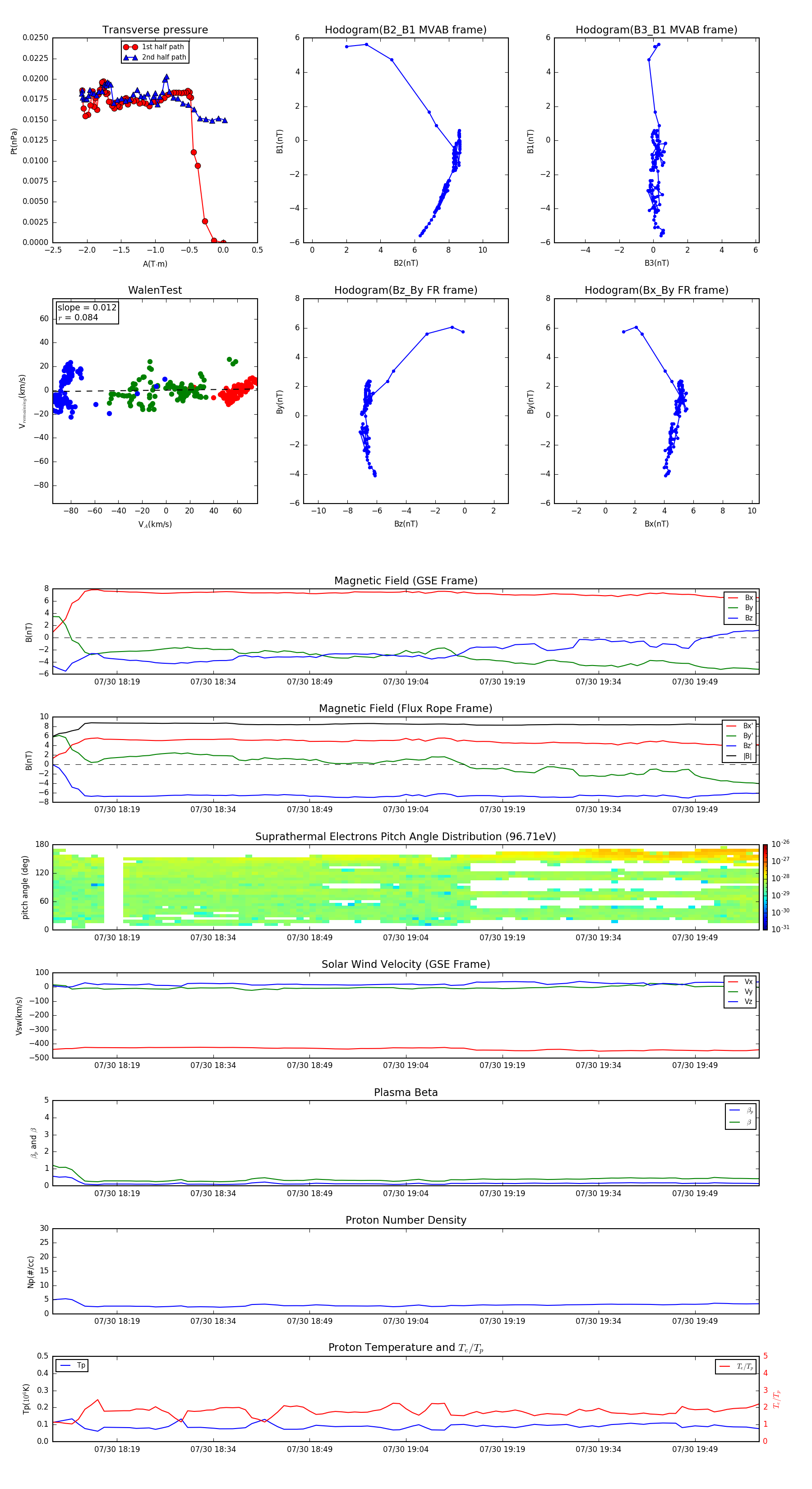The height and width of the screenshot is (1489, 812).
Task: Click the 'Vx' legend entry
Action: point(740,981)
